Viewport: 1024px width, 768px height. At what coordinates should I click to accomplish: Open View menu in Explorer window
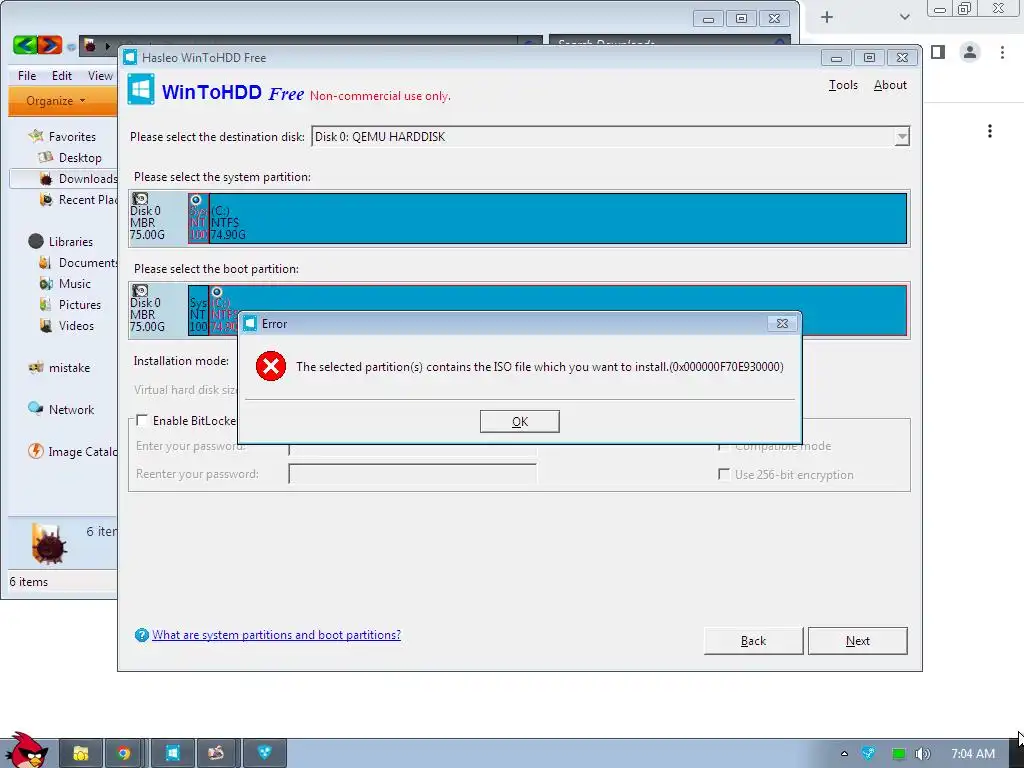tap(101, 76)
